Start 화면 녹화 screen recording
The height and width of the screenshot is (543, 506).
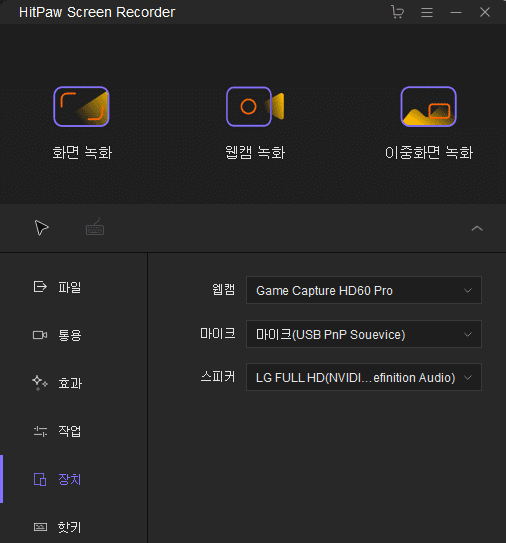pyautogui.click(x=82, y=123)
